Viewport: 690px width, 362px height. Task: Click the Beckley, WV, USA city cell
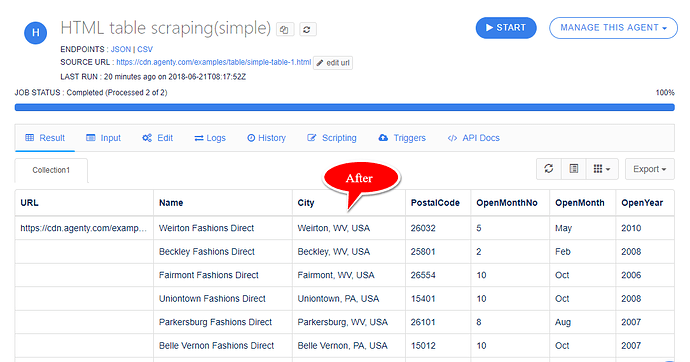(x=349, y=252)
